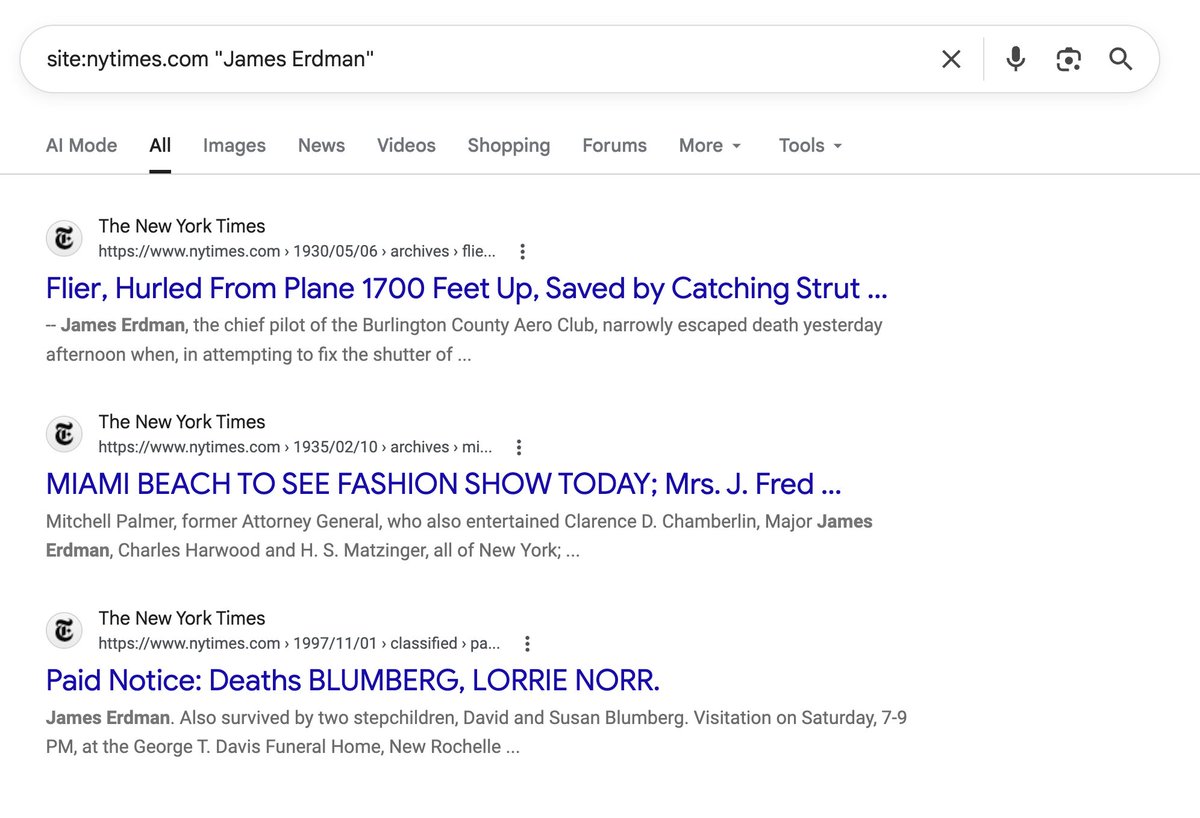Switch to the Videos tab
Screen dimensions: 1200x818
click(x=406, y=145)
